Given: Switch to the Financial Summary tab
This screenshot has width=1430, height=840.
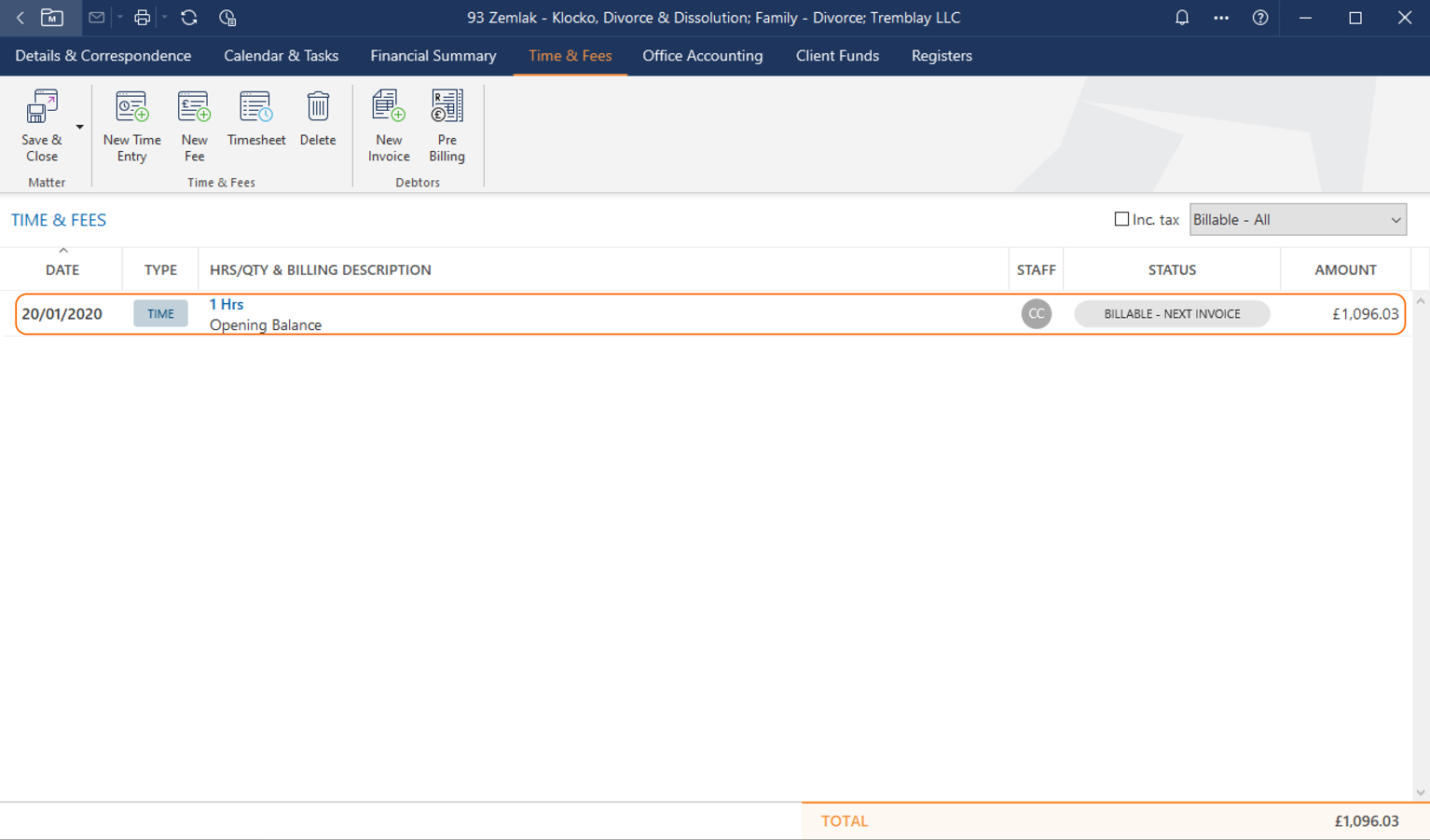Looking at the screenshot, I should (433, 56).
